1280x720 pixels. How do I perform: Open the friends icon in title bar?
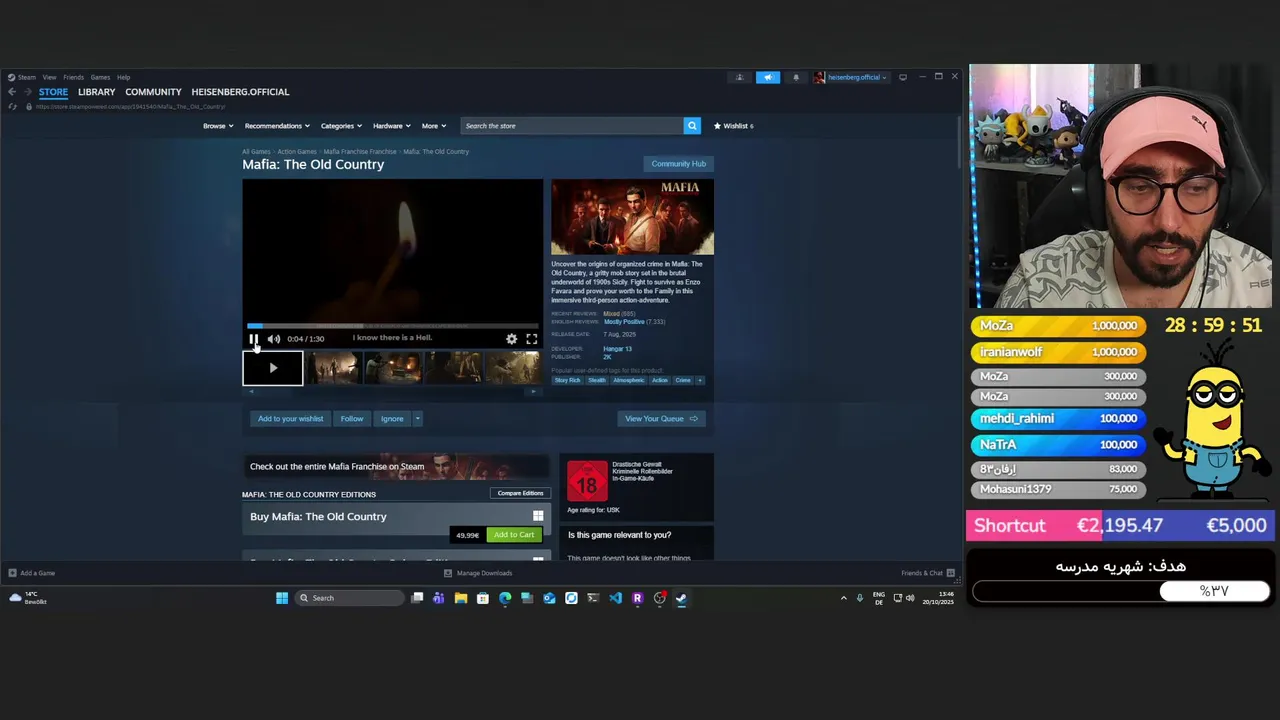[x=740, y=77]
